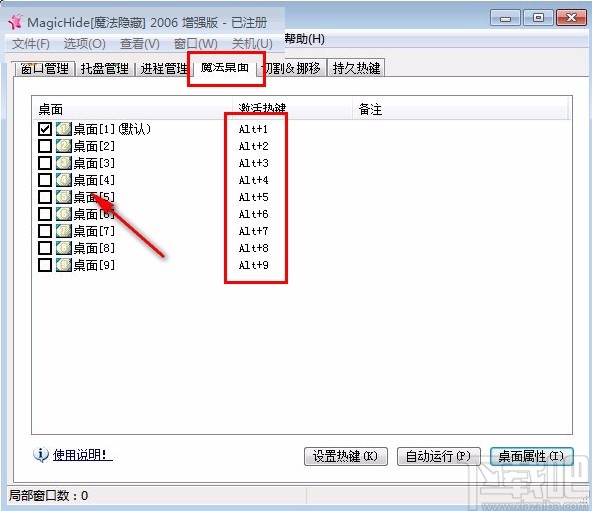The image size is (592, 511).
Task: Select the Alt+5 hotkey cell
Action: (x=253, y=197)
